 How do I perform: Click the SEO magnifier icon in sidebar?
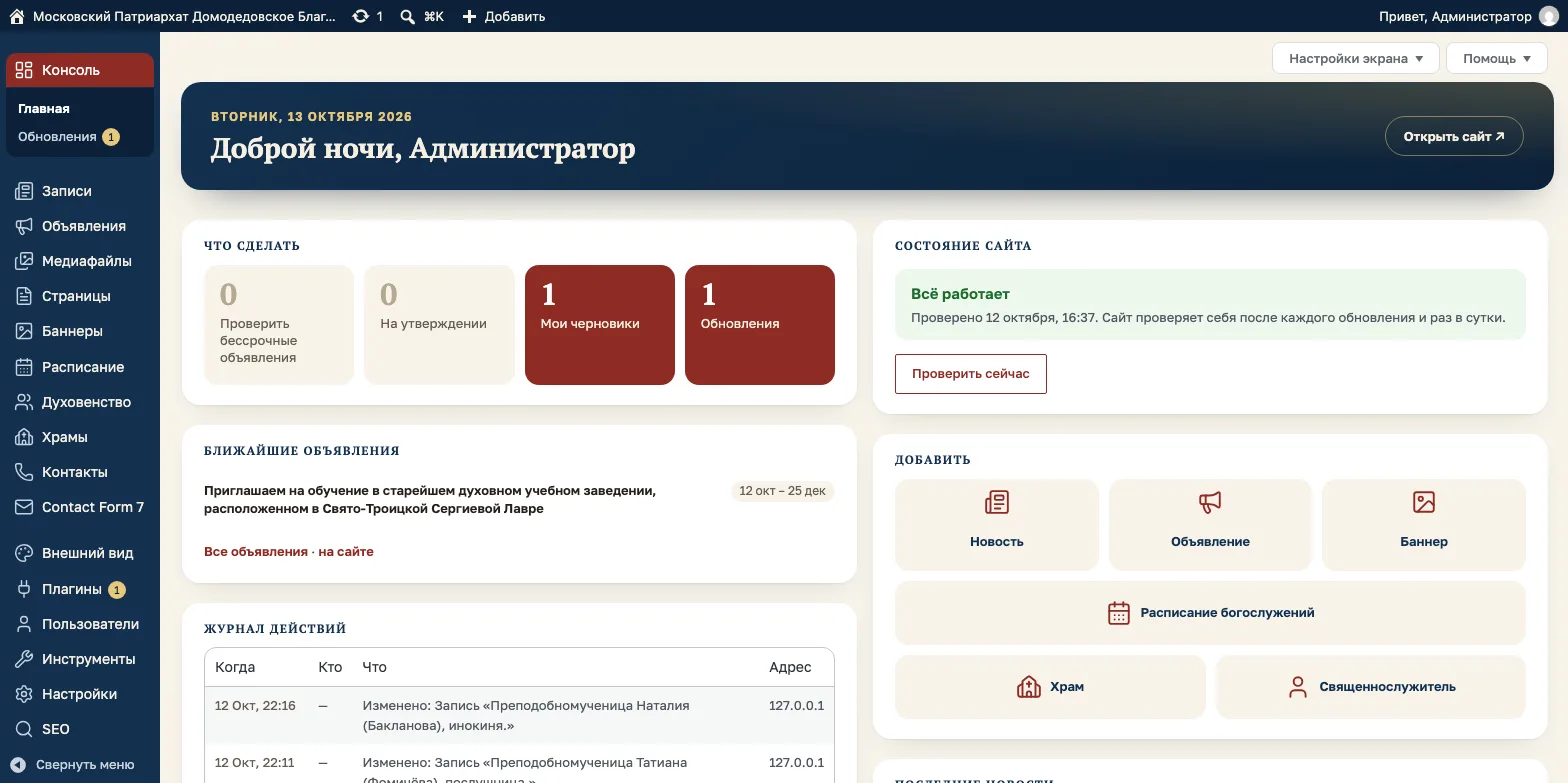24,729
